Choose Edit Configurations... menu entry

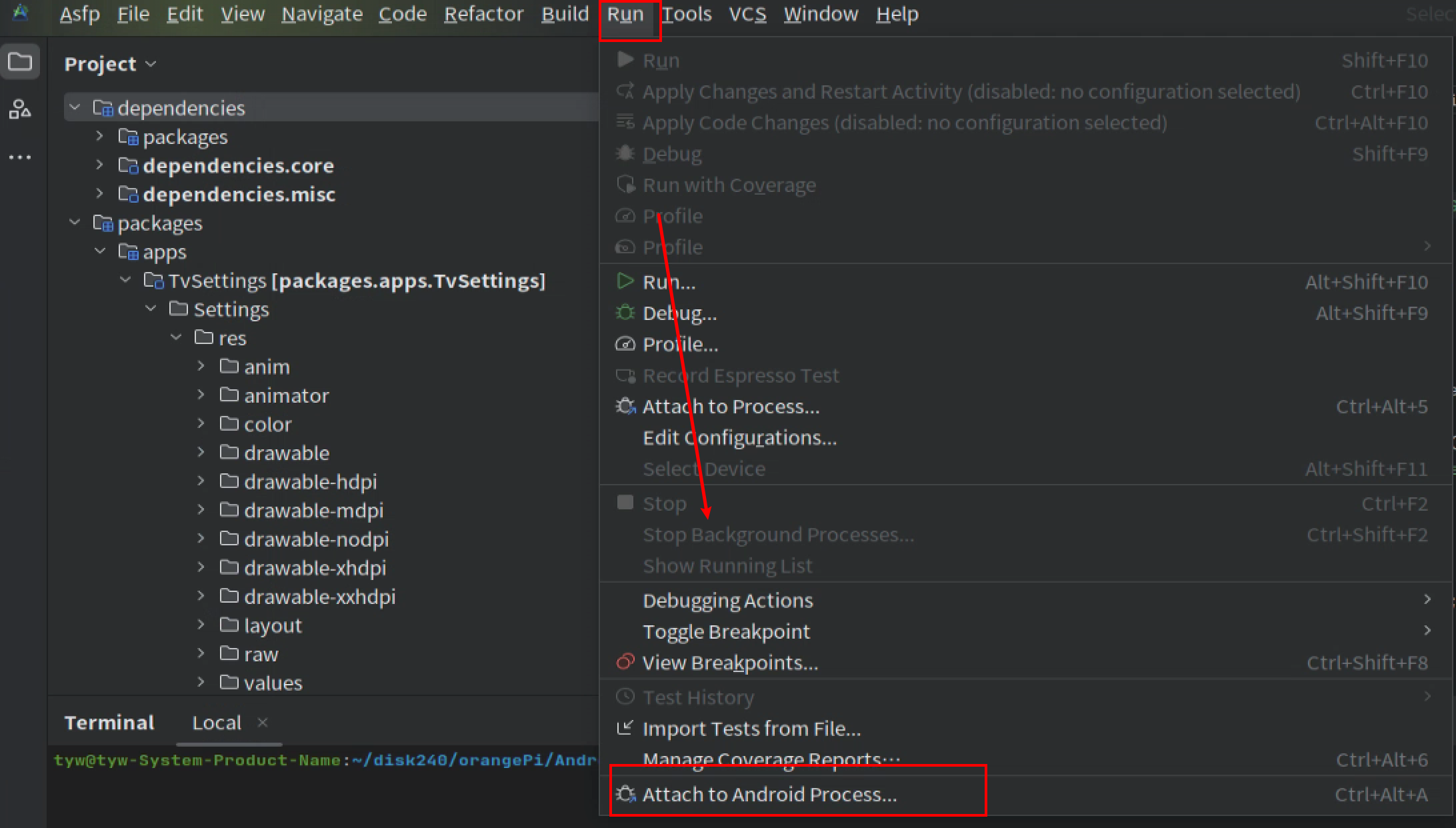click(739, 438)
